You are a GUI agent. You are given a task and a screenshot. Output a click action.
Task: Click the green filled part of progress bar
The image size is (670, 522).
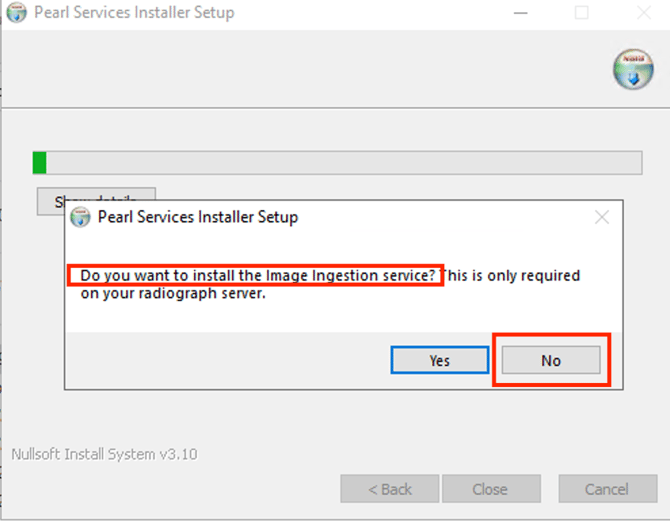(x=40, y=163)
